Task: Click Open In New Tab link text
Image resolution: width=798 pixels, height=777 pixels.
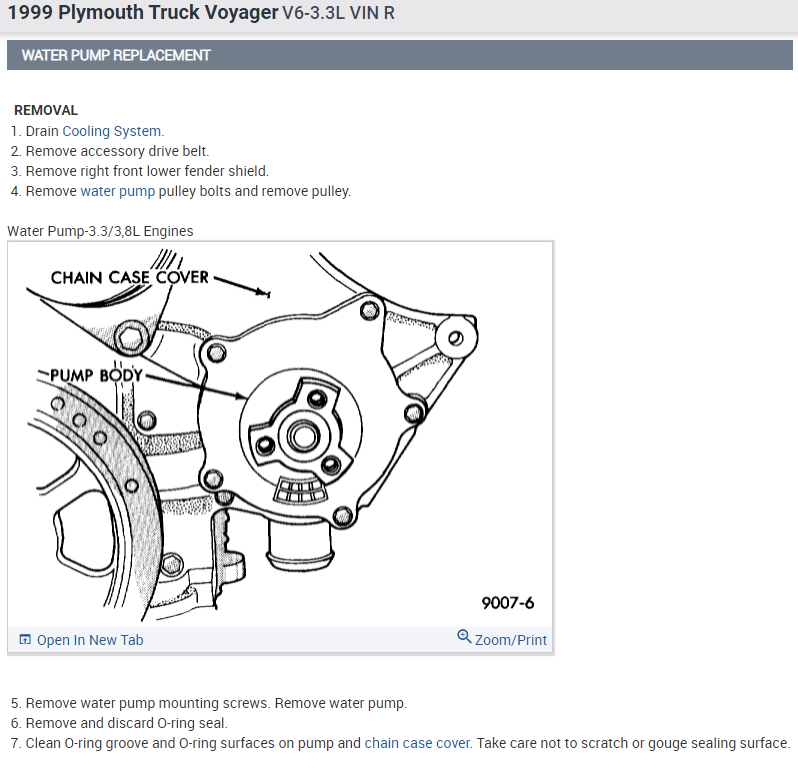Action: pyautogui.click(x=90, y=640)
